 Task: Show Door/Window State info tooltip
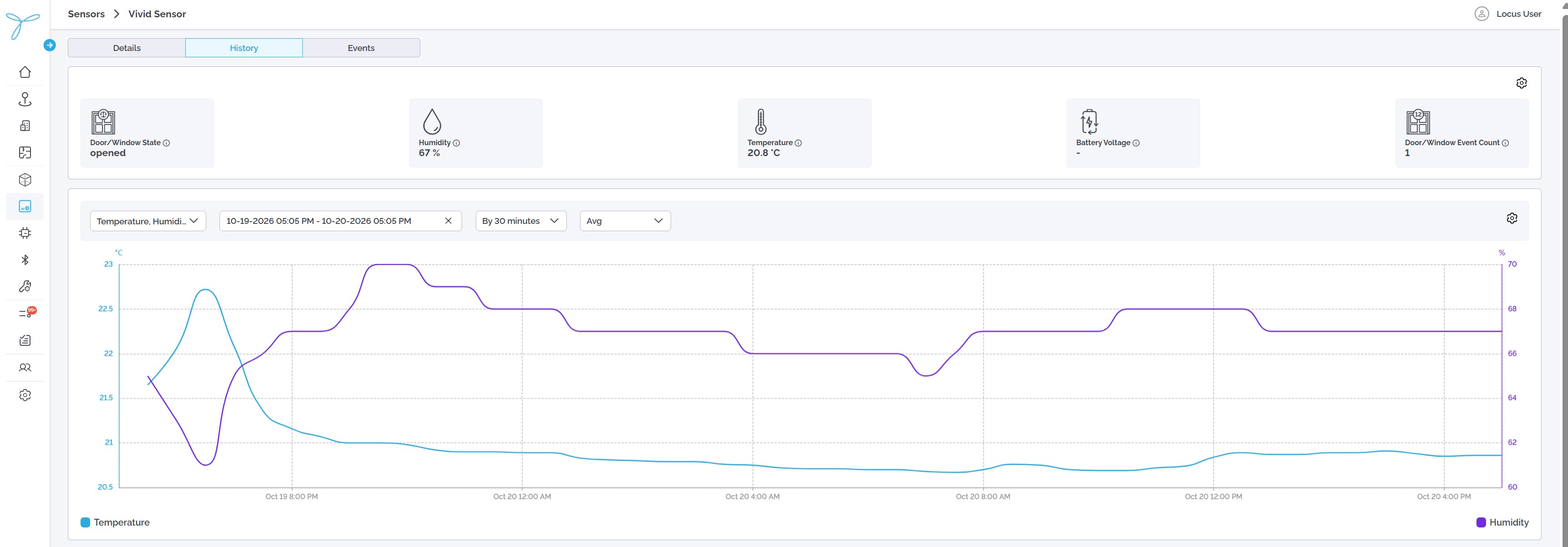click(166, 143)
